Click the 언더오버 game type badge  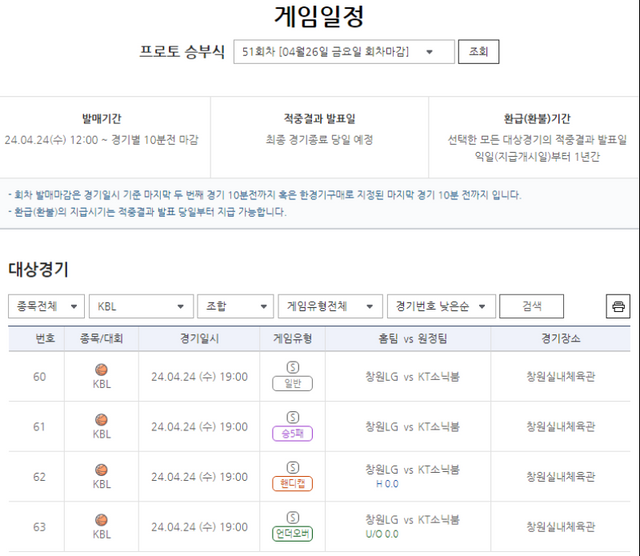tap(292, 533)
